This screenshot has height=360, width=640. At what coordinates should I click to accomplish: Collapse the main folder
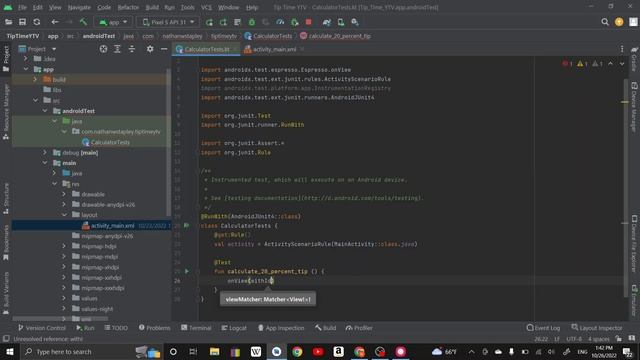coord(45,162)
